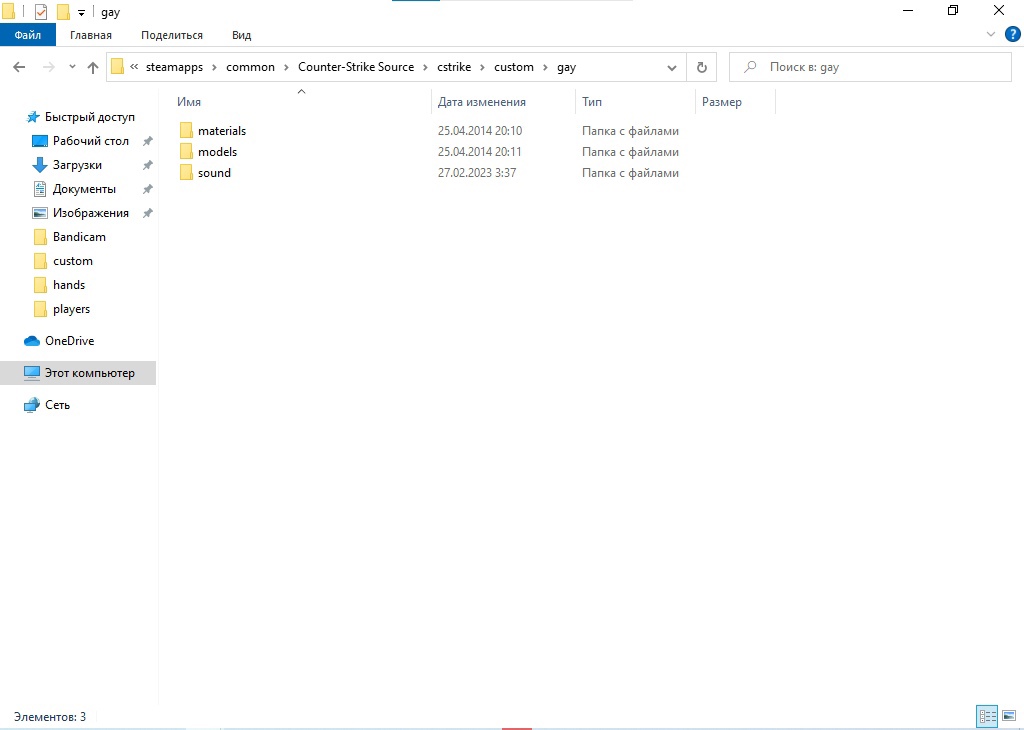The height and width of the screenshot is (730, 1024).
Task: Switch to details view layout icon
Action: point(987,716)
